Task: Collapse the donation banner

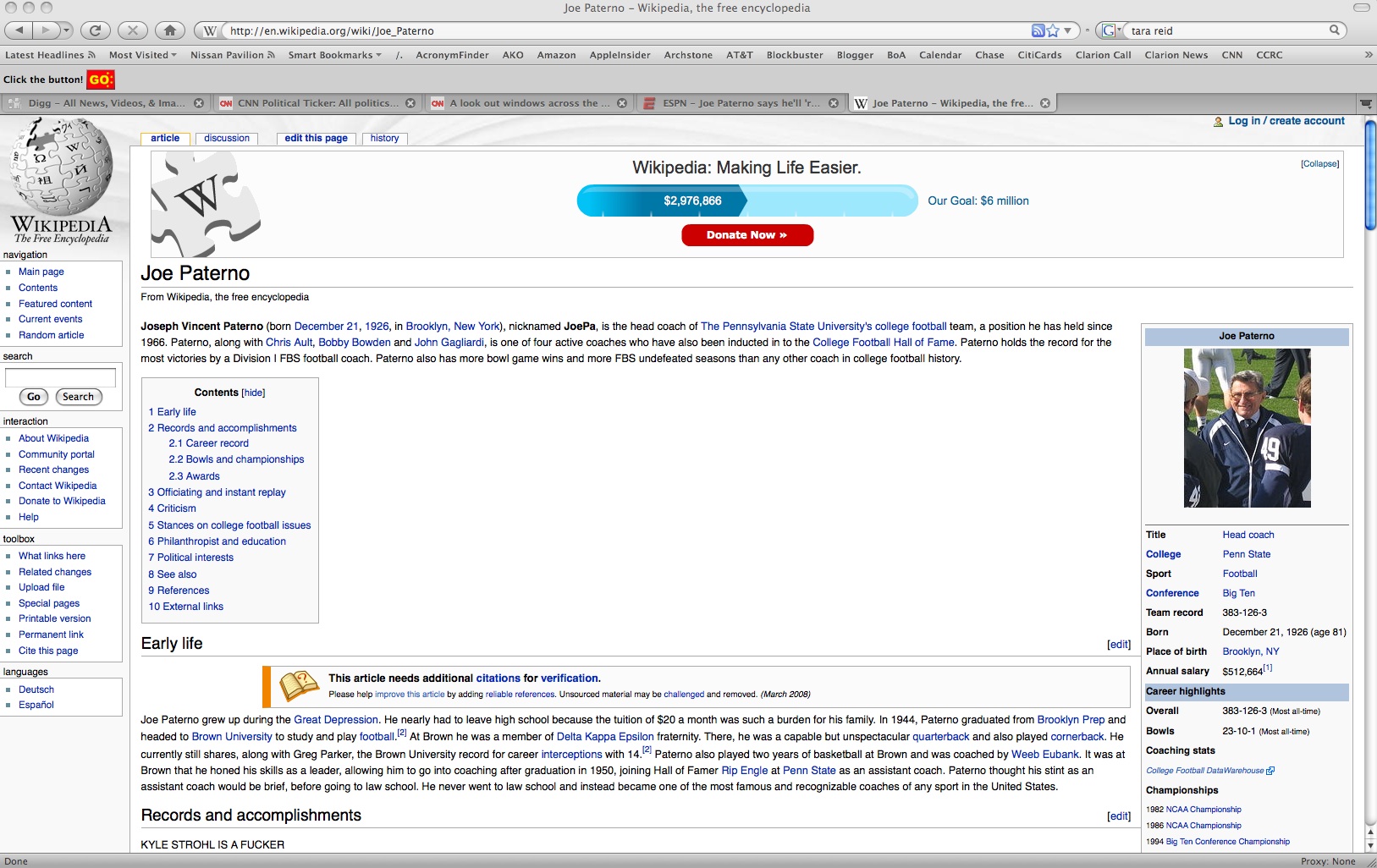Action: point(1319,164)
